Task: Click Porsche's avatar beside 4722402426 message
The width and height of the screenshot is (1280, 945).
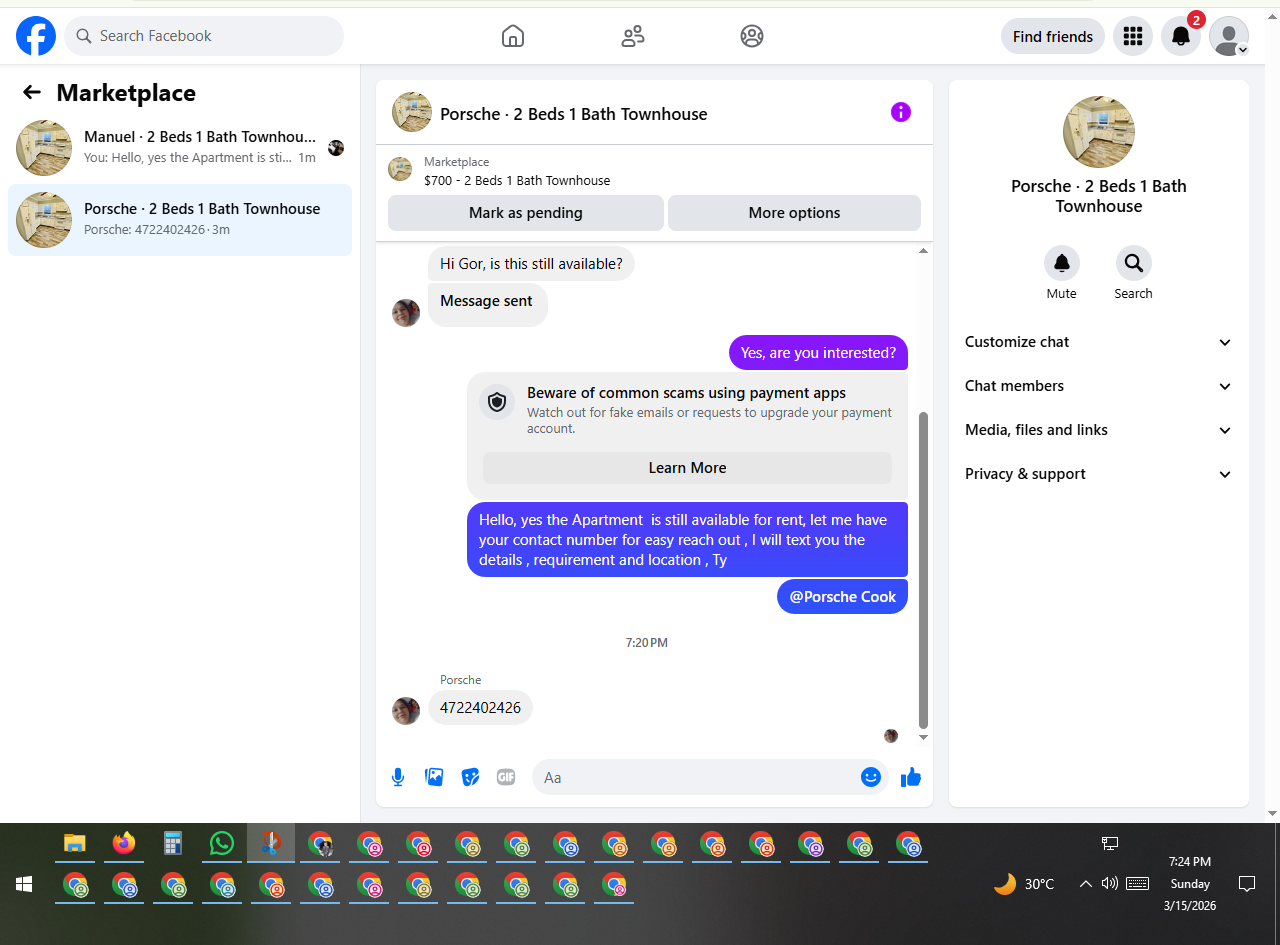Action: pos(406,711)
